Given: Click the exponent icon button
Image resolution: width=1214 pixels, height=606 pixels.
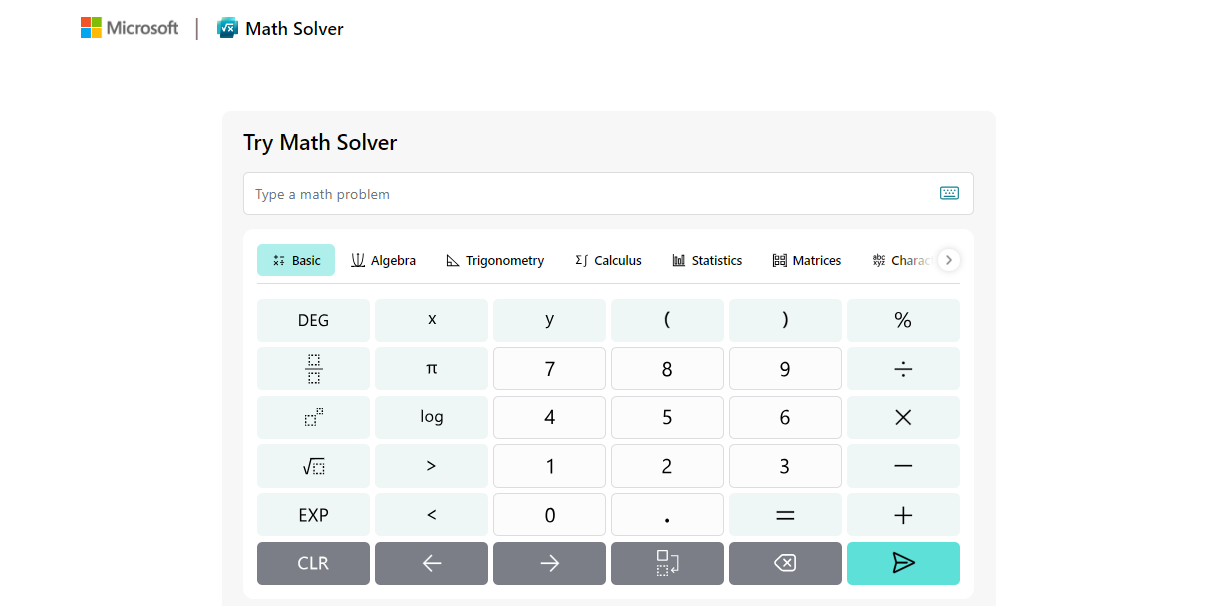Looking at the screenshot, I should pyautogui.click(x=313, y=417).
